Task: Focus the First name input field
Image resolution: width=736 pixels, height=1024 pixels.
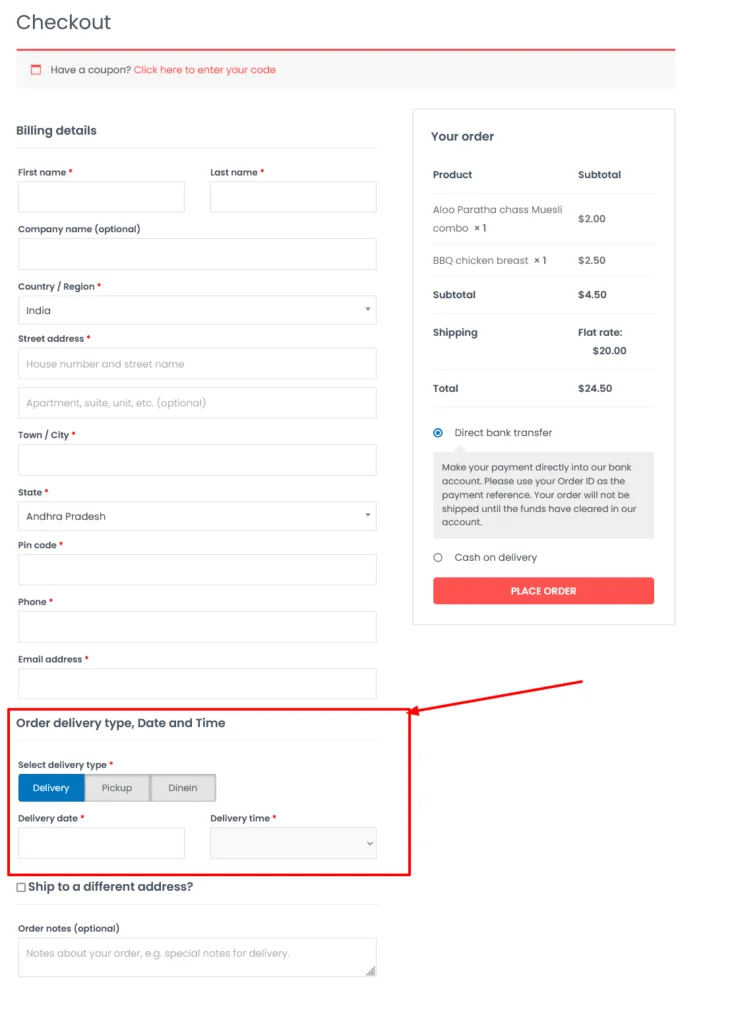Action: click(101, 197)
